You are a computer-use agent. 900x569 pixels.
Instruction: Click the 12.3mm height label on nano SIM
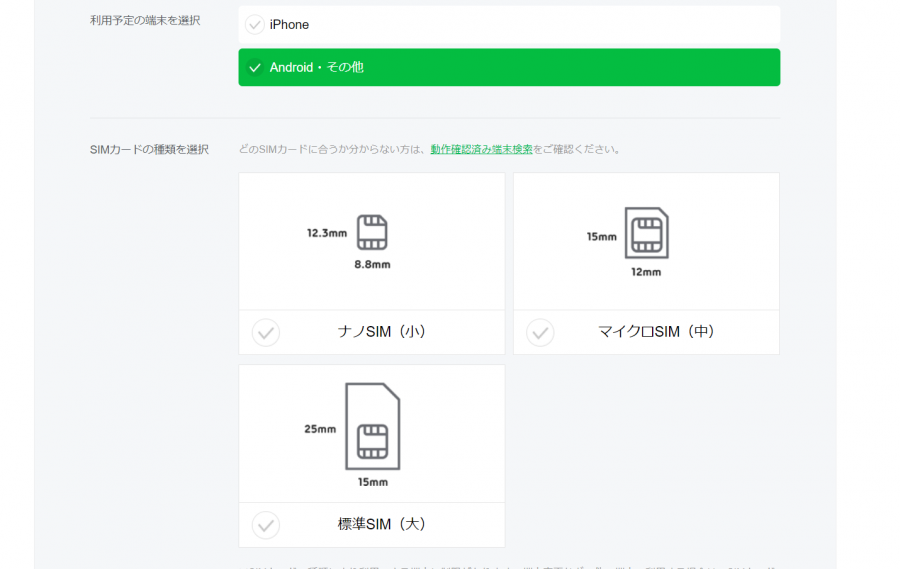[326, 233]
